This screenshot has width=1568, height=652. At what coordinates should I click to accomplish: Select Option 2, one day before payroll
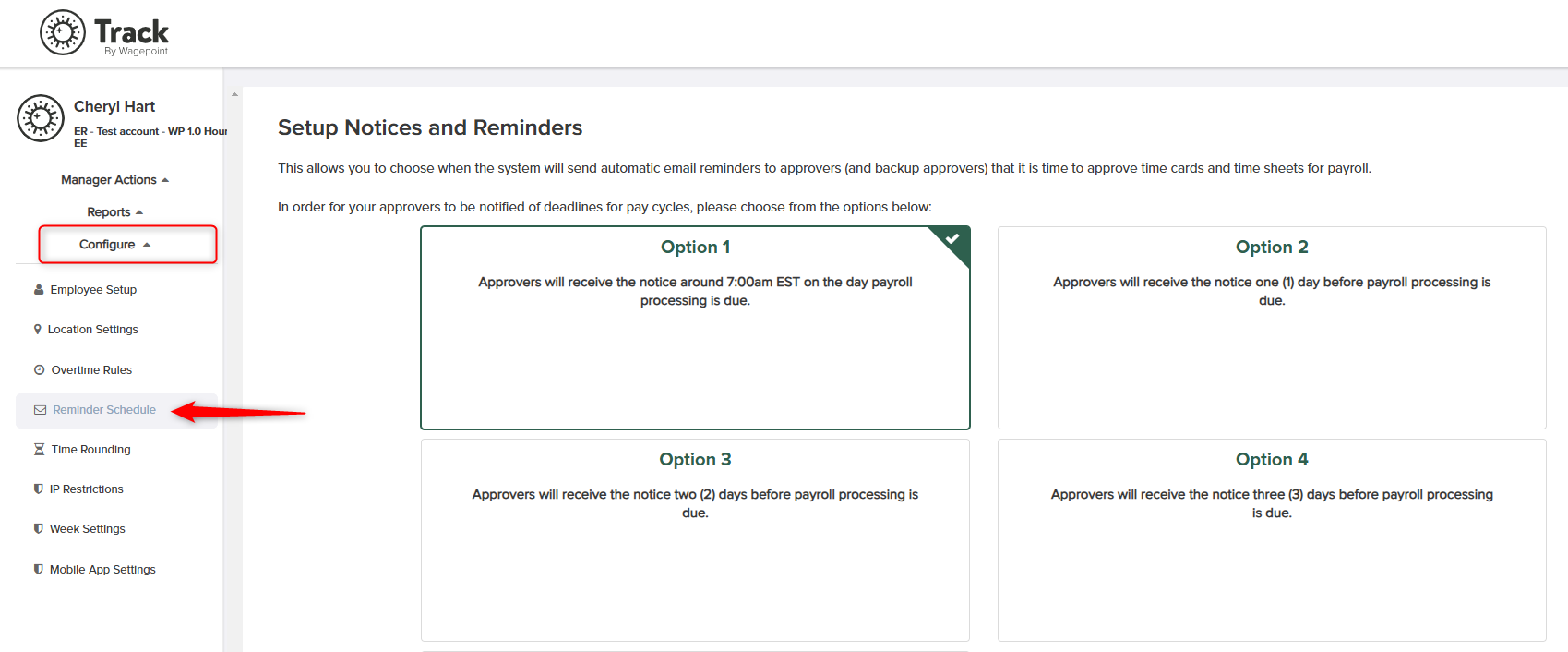coord(1272,328)
